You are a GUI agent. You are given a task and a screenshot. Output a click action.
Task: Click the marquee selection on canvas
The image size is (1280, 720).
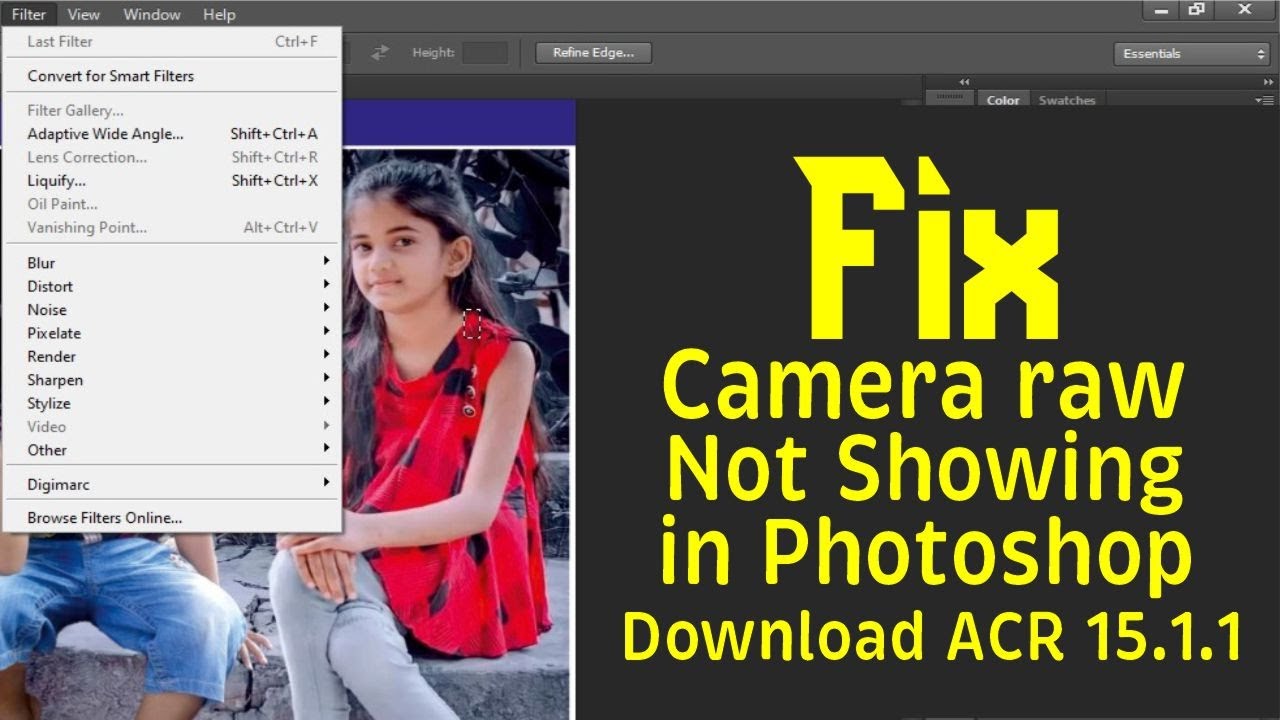(x=473, y=323)
